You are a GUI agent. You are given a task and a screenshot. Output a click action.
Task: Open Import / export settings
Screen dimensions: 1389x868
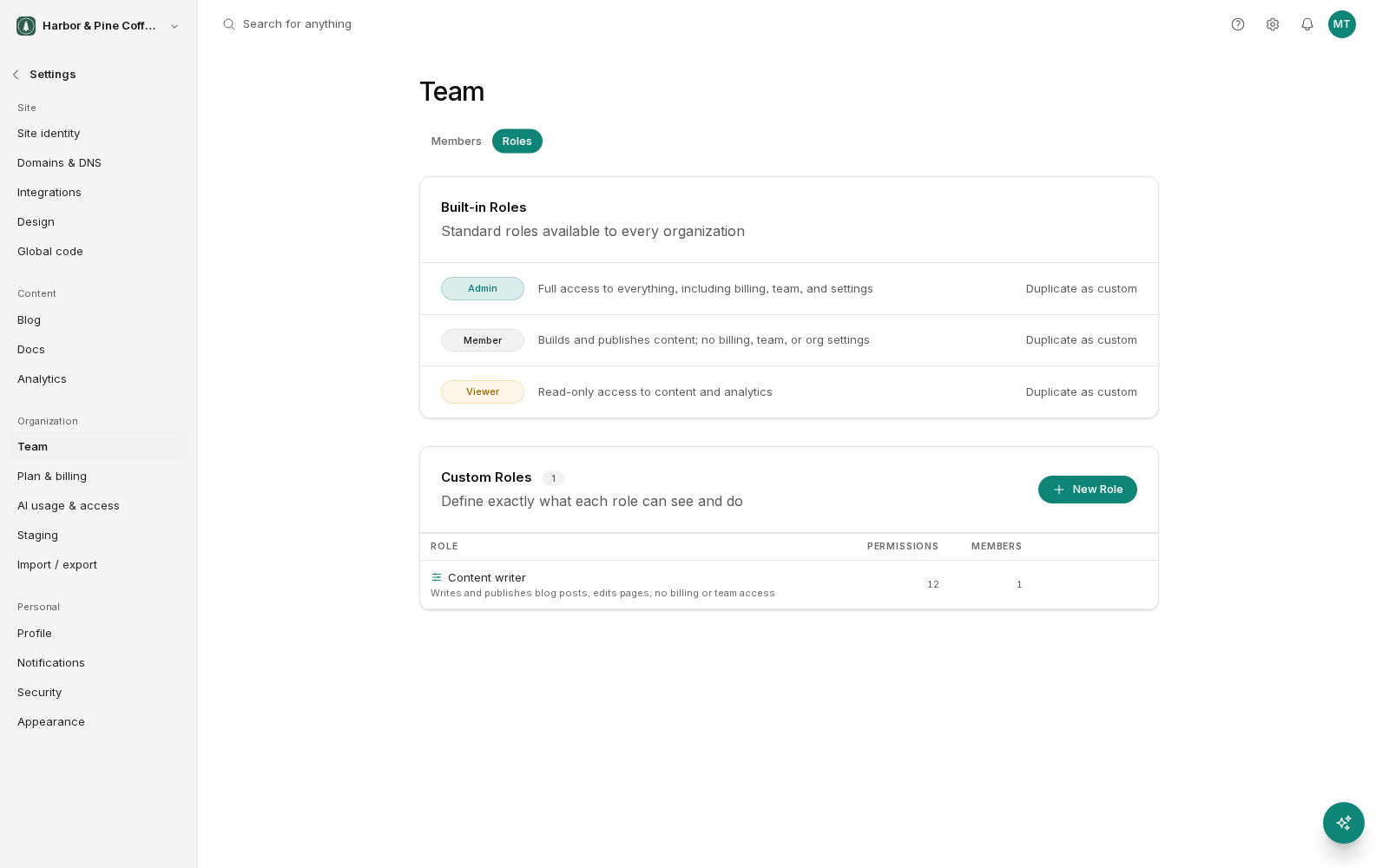point(98,565)
